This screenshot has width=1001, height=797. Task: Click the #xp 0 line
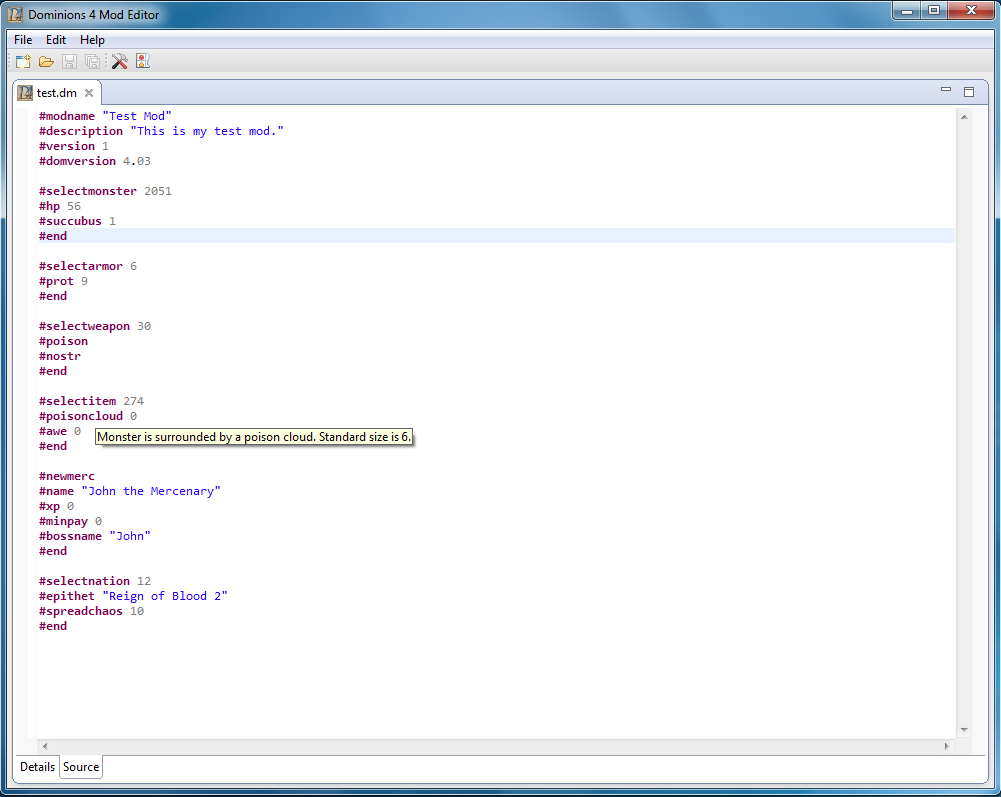[x=56, y=506]
